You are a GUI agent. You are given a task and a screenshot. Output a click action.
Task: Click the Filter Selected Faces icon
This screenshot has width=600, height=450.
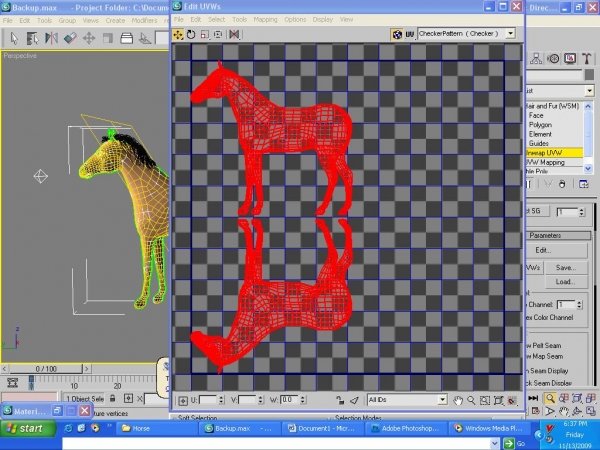tap(354, 400)
